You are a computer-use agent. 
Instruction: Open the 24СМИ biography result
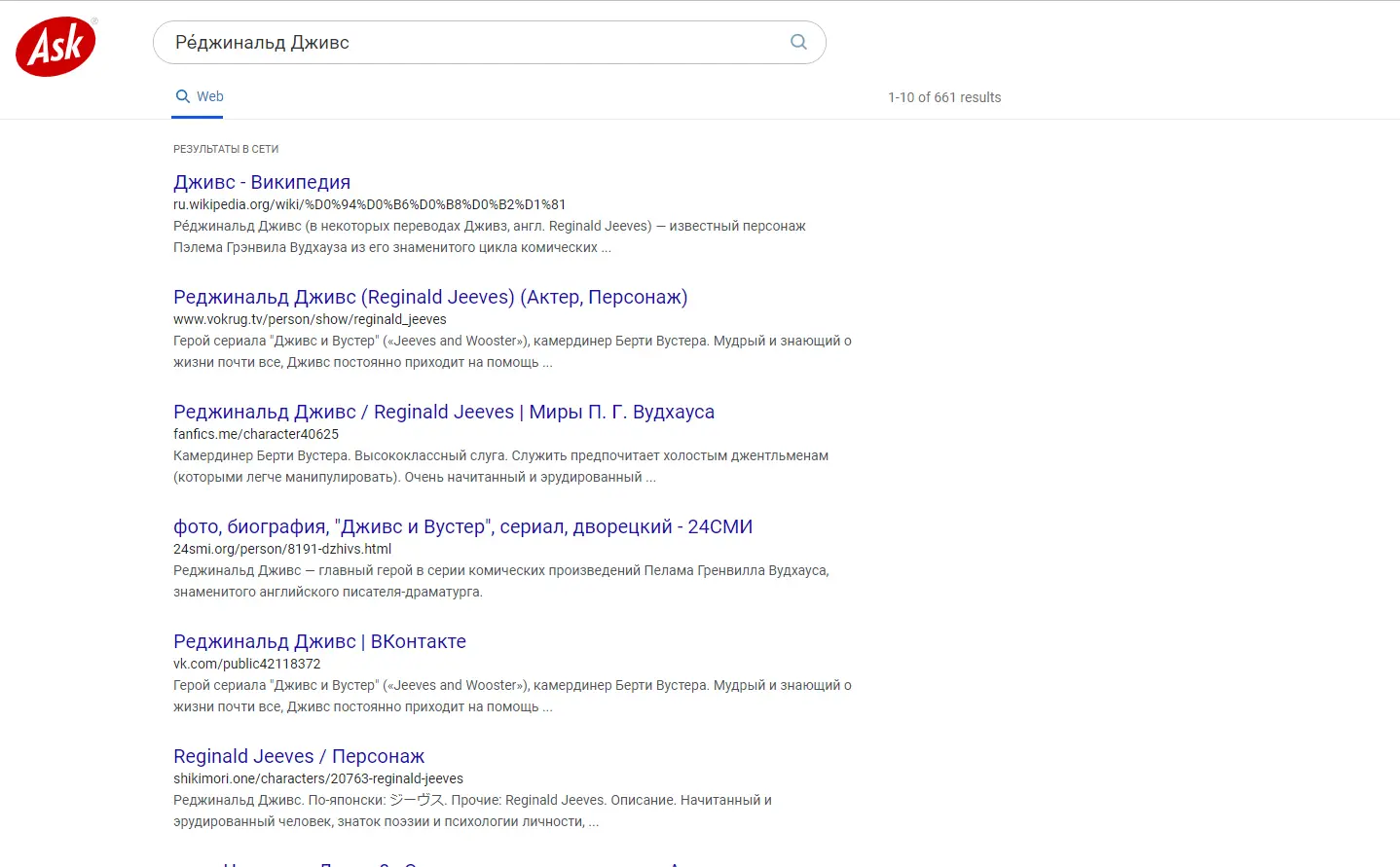463,526
